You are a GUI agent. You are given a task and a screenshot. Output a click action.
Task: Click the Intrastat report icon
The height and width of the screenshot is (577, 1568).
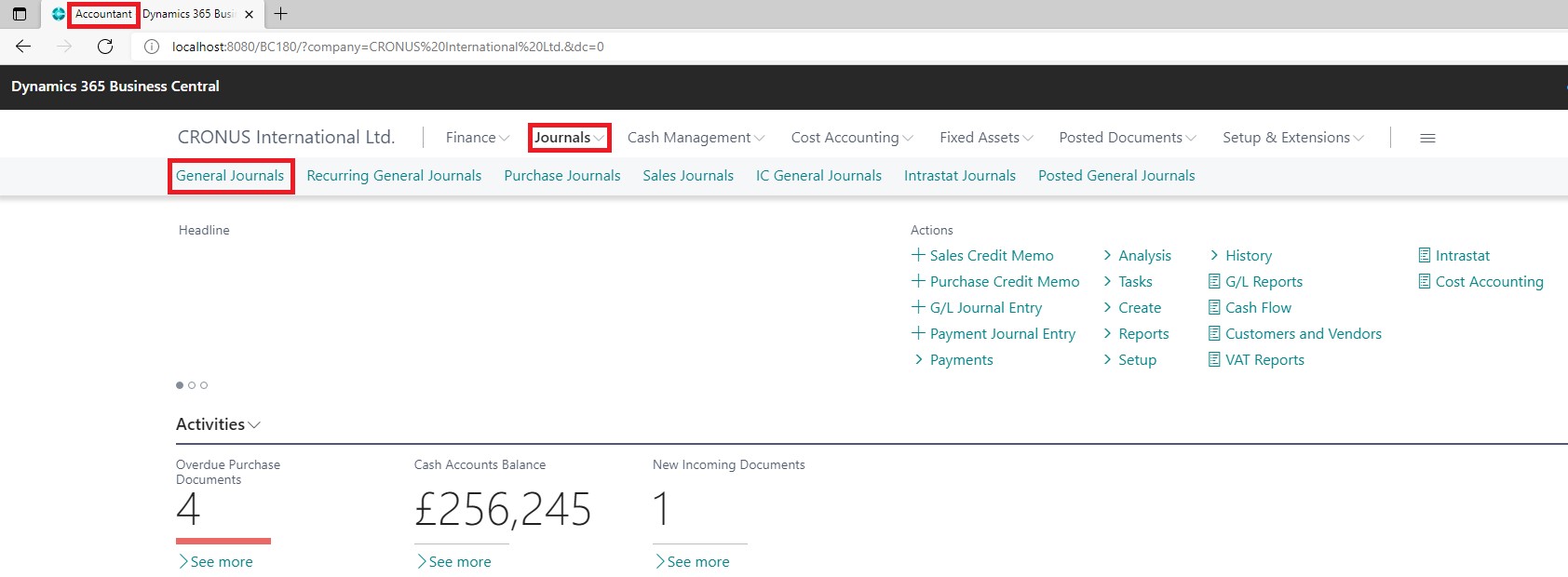(x=1425, y=255)
